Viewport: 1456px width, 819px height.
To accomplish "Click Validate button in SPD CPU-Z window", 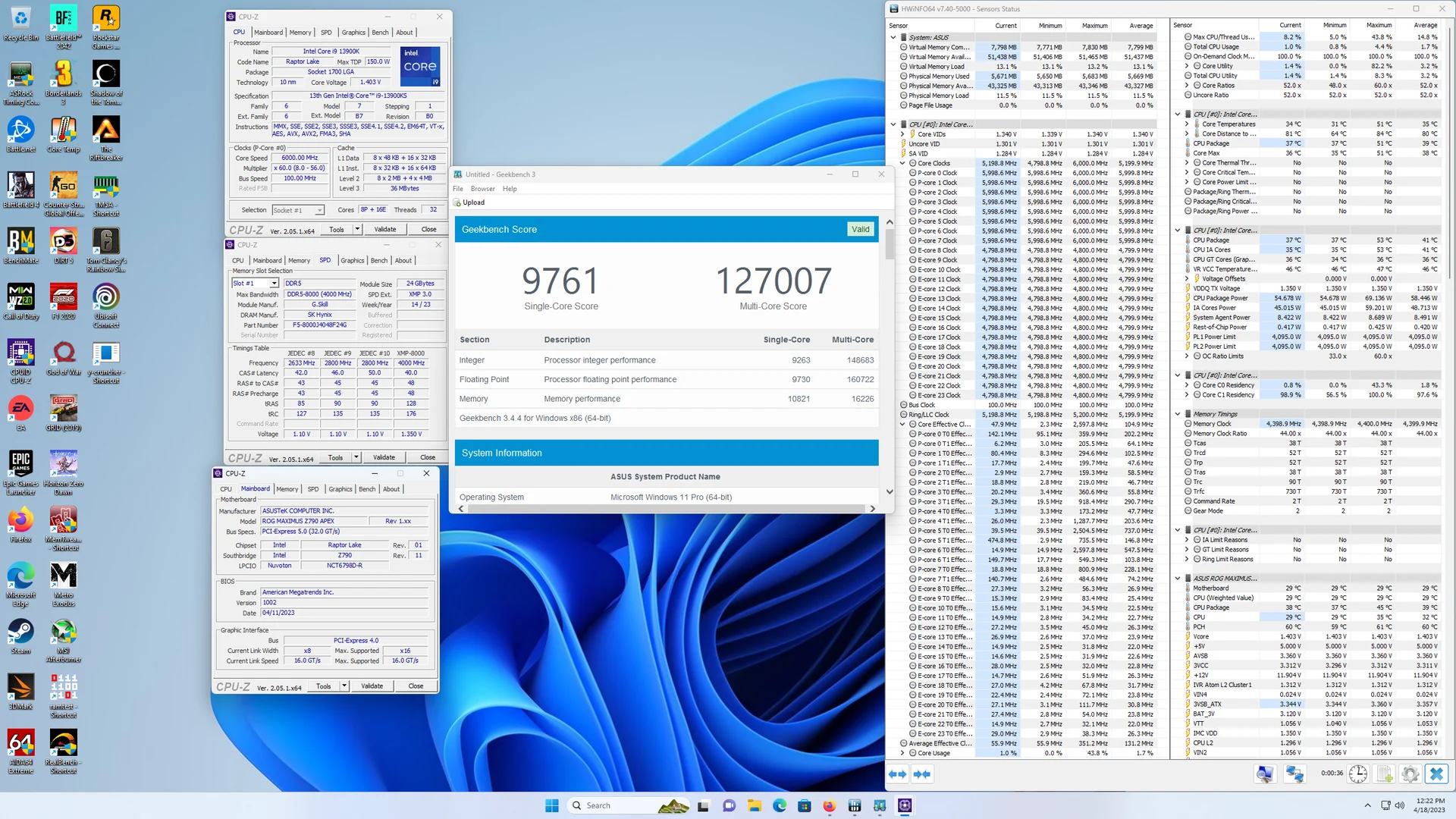I will coord(384,457).
